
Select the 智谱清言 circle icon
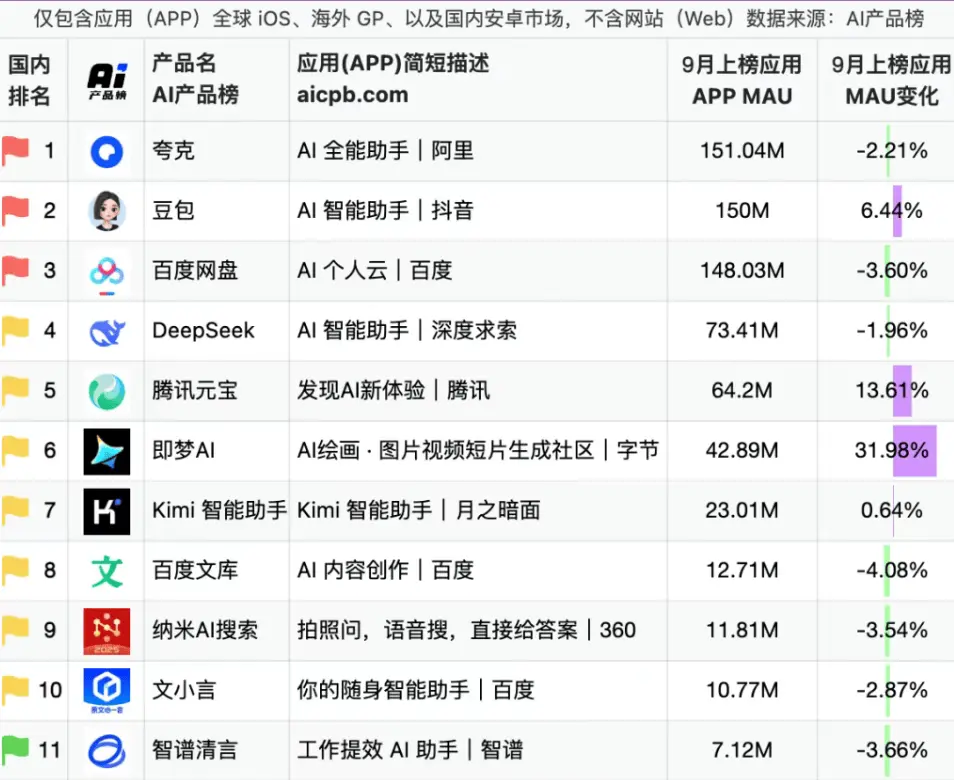point(106,751)
